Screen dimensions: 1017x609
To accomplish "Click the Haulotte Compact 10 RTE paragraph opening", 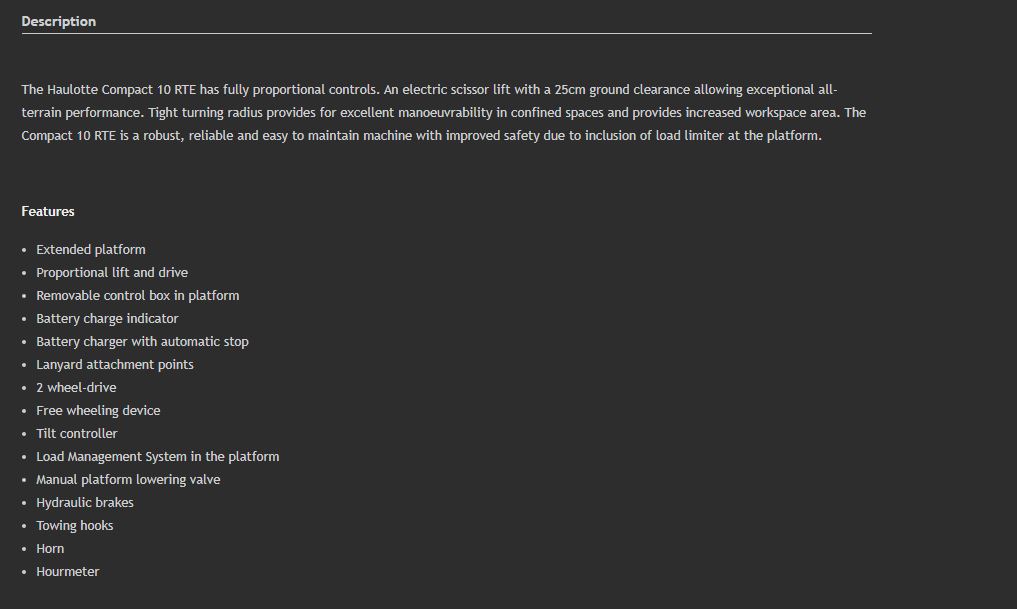I will point(108,90).
